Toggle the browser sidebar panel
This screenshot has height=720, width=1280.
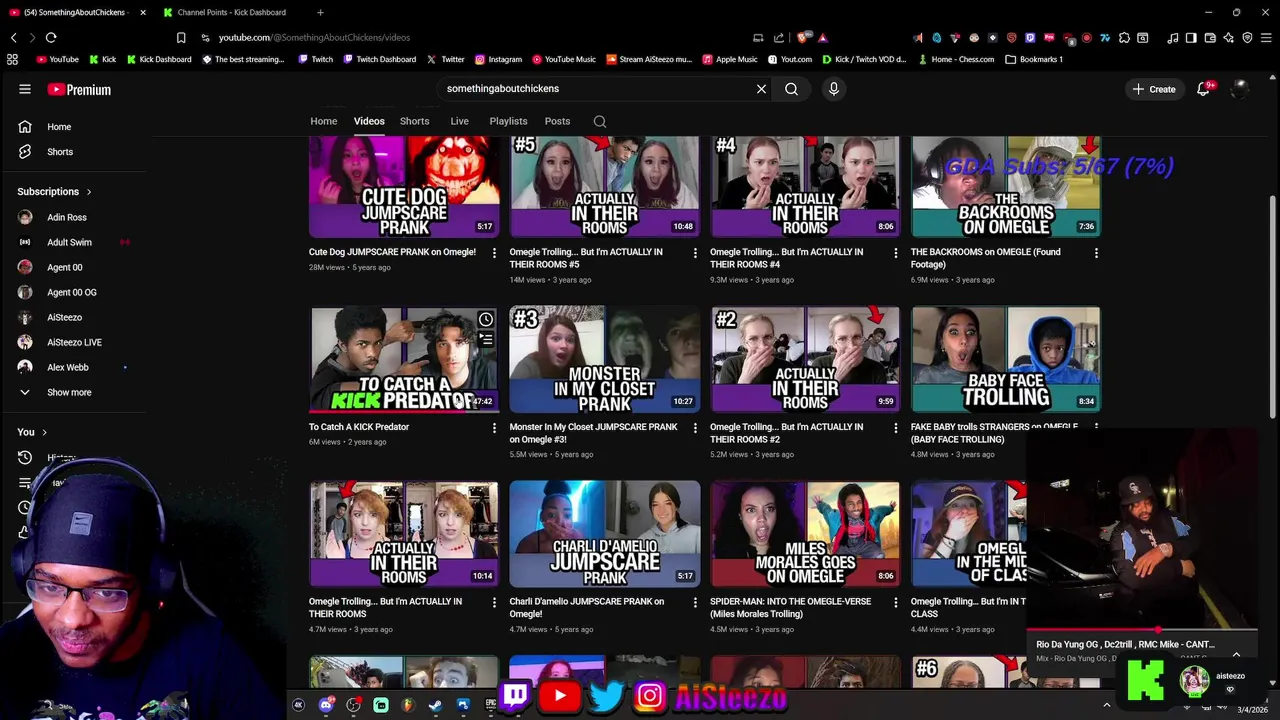[x=1191, y=37]
